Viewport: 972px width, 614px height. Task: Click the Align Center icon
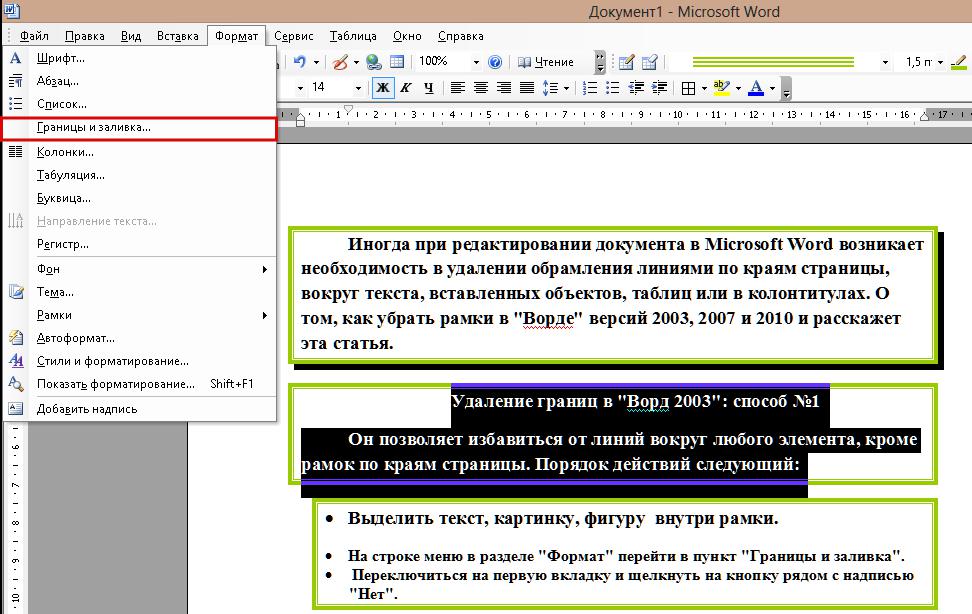[x=481, y=88]
